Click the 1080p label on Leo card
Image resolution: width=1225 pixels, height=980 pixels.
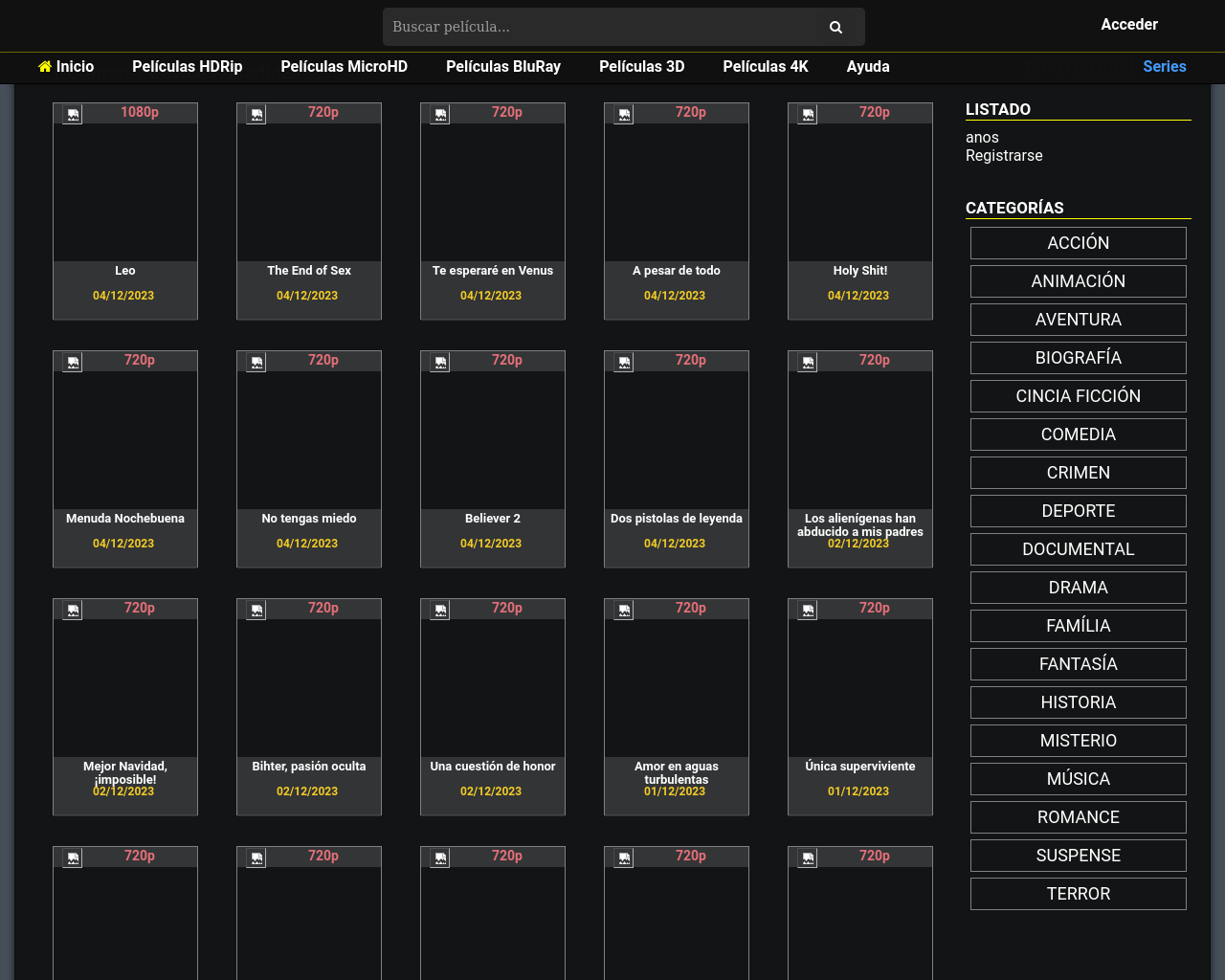(x=140, y=112)
